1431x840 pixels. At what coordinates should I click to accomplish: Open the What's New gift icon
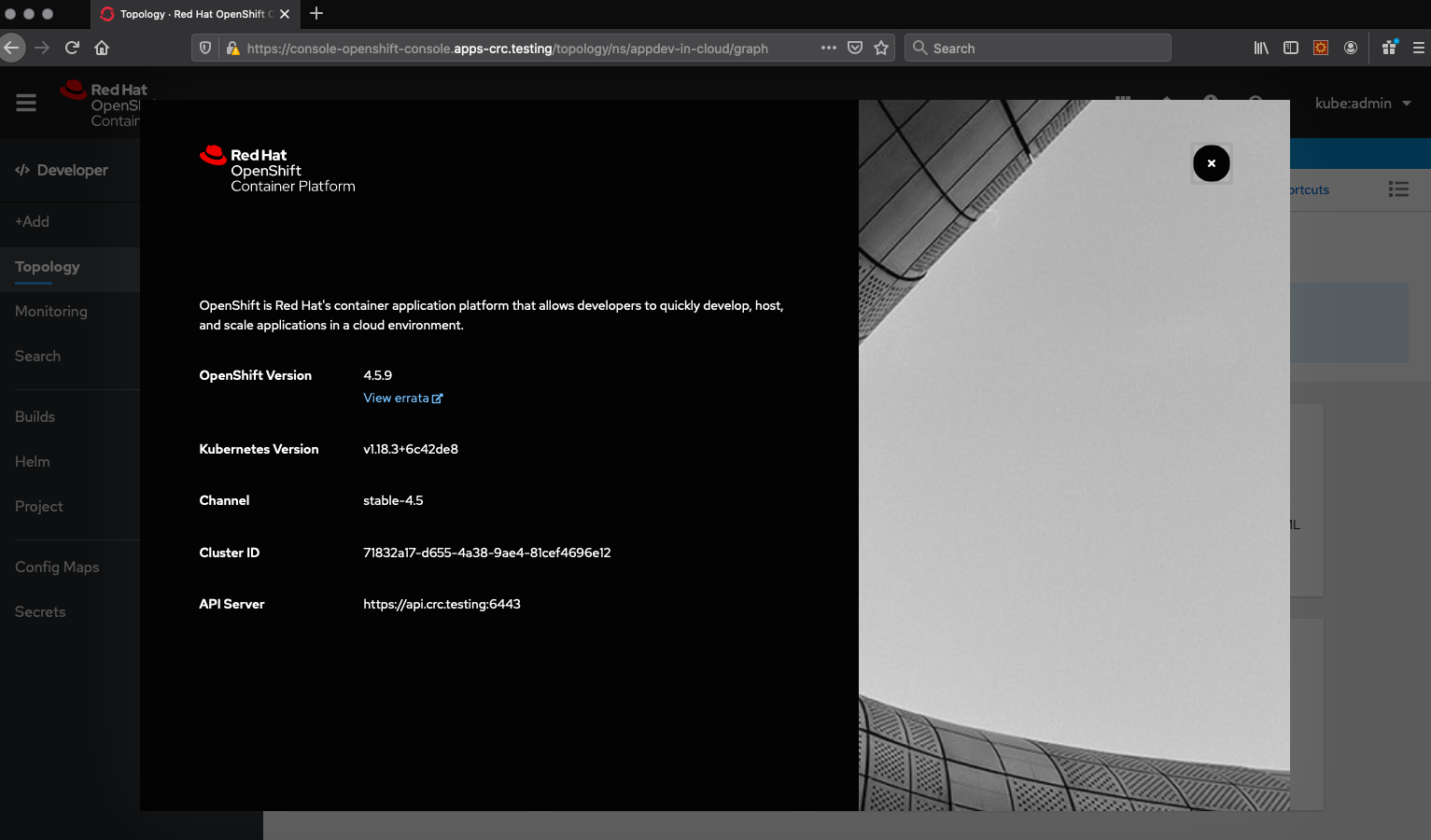[x=1388, y=48]
